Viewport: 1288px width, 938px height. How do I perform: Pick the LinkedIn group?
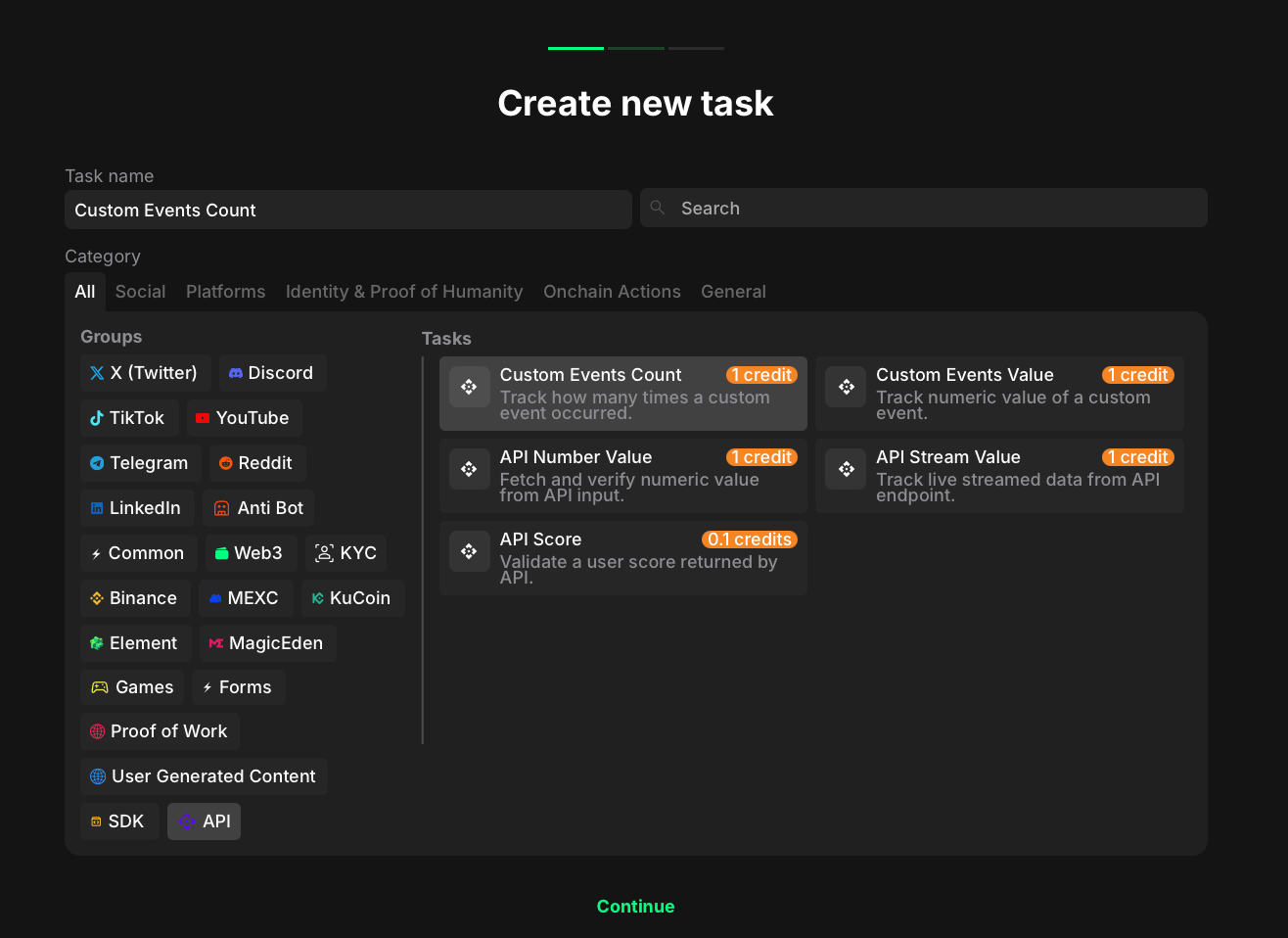point(137,508)
